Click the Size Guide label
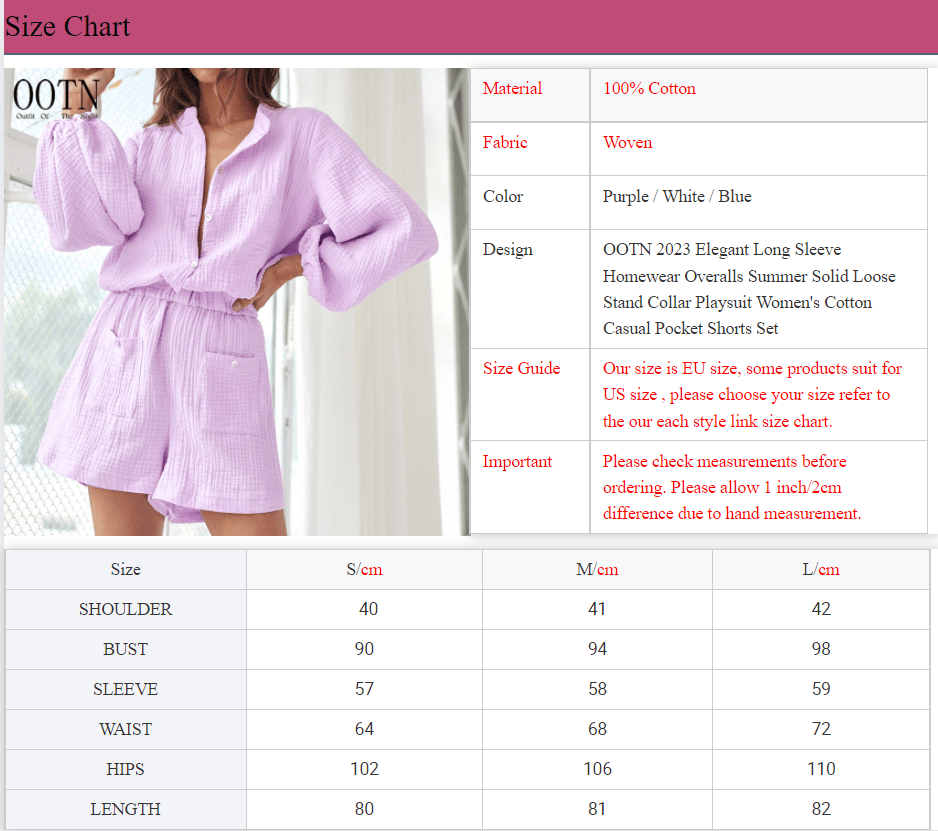 pos(521,368)
